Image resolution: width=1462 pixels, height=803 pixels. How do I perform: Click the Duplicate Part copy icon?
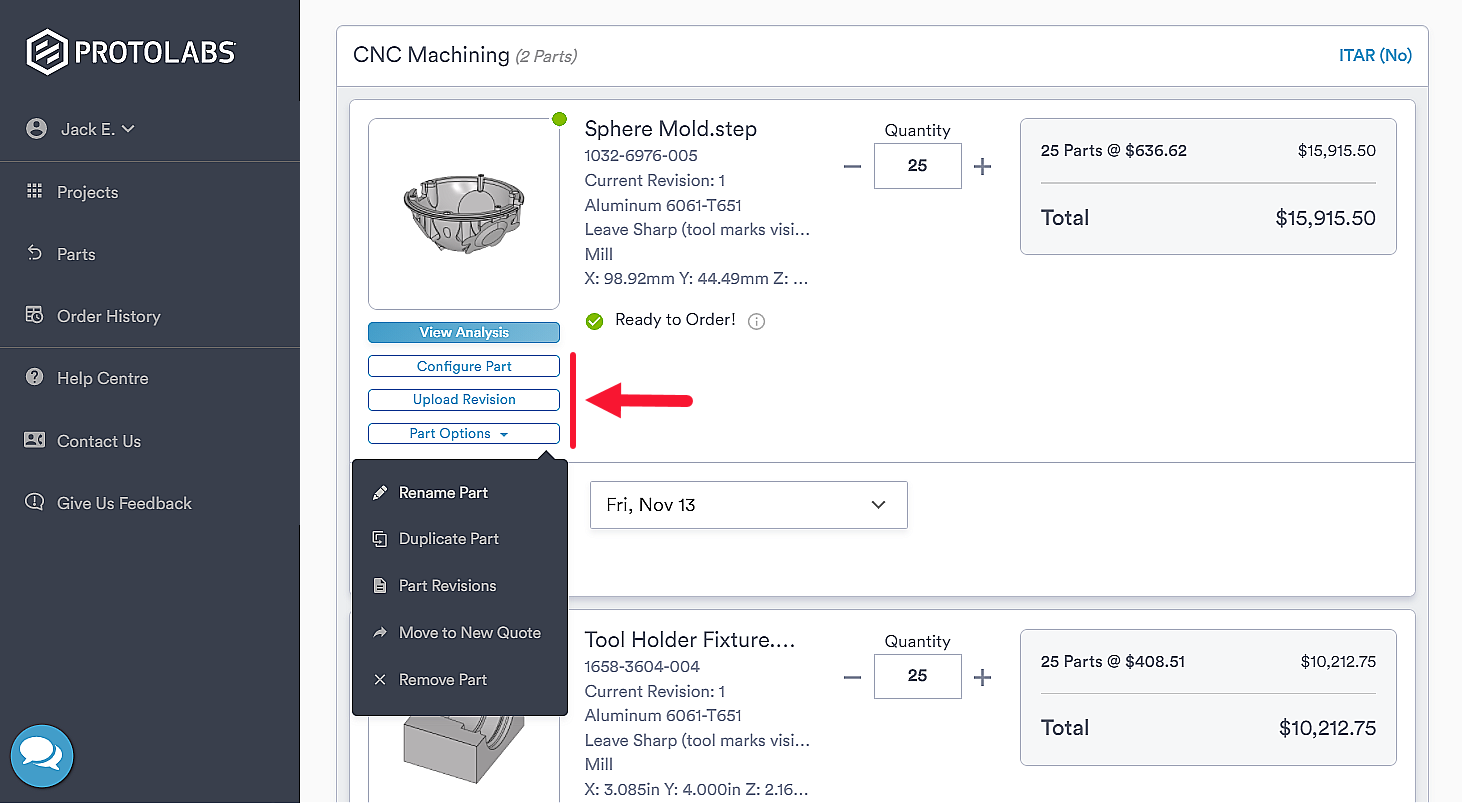(379, 539)
